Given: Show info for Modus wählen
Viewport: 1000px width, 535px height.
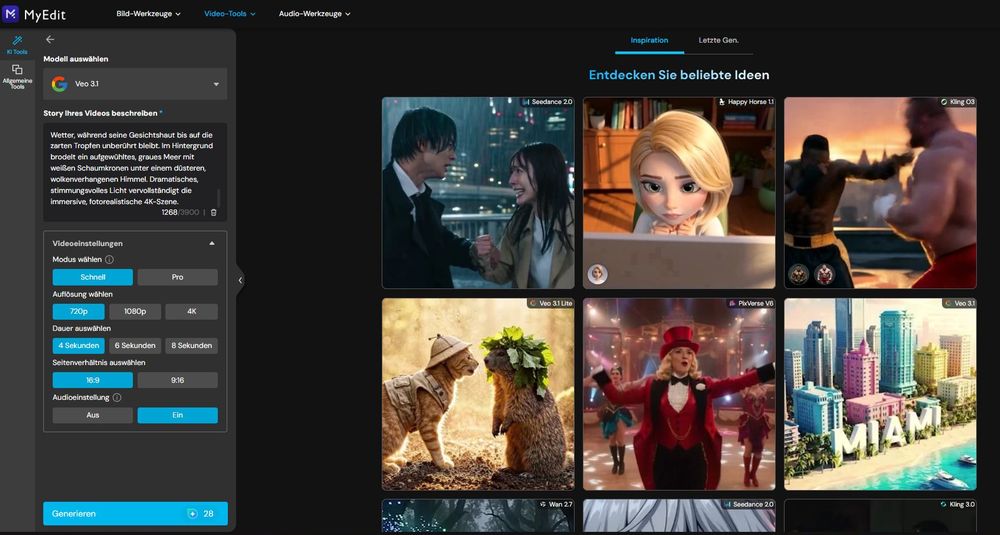Looking at the screenshot, I should (x=109, y=260).
